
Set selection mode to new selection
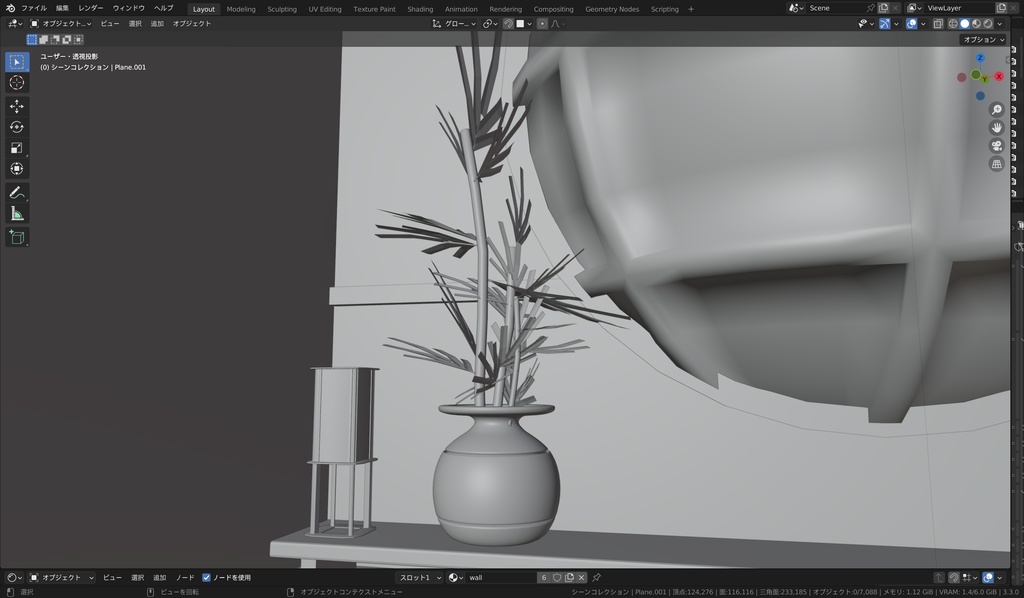point(31,40)
